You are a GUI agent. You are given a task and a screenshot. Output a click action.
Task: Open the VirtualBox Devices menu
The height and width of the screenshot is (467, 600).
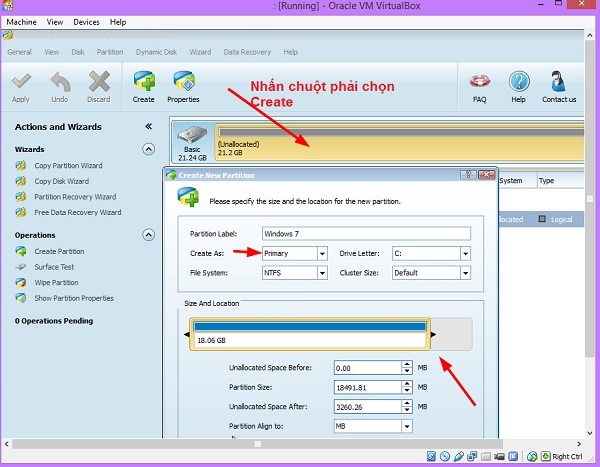(x=86, y=22)
